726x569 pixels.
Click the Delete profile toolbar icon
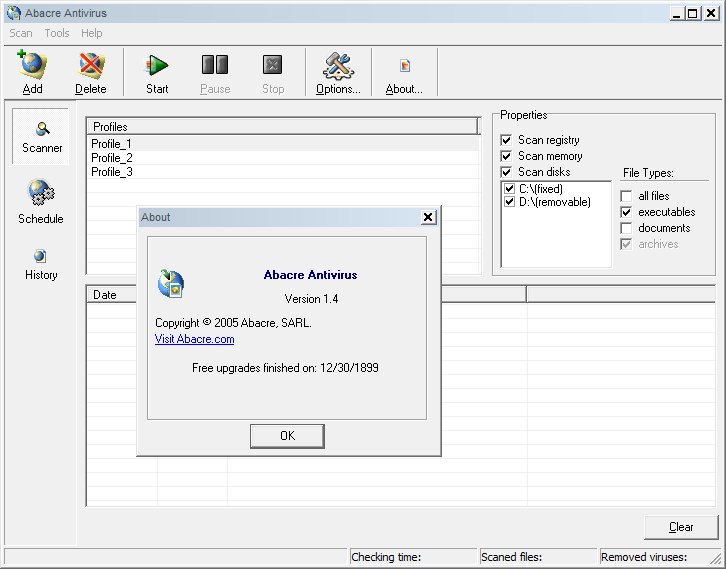point(91,66)
